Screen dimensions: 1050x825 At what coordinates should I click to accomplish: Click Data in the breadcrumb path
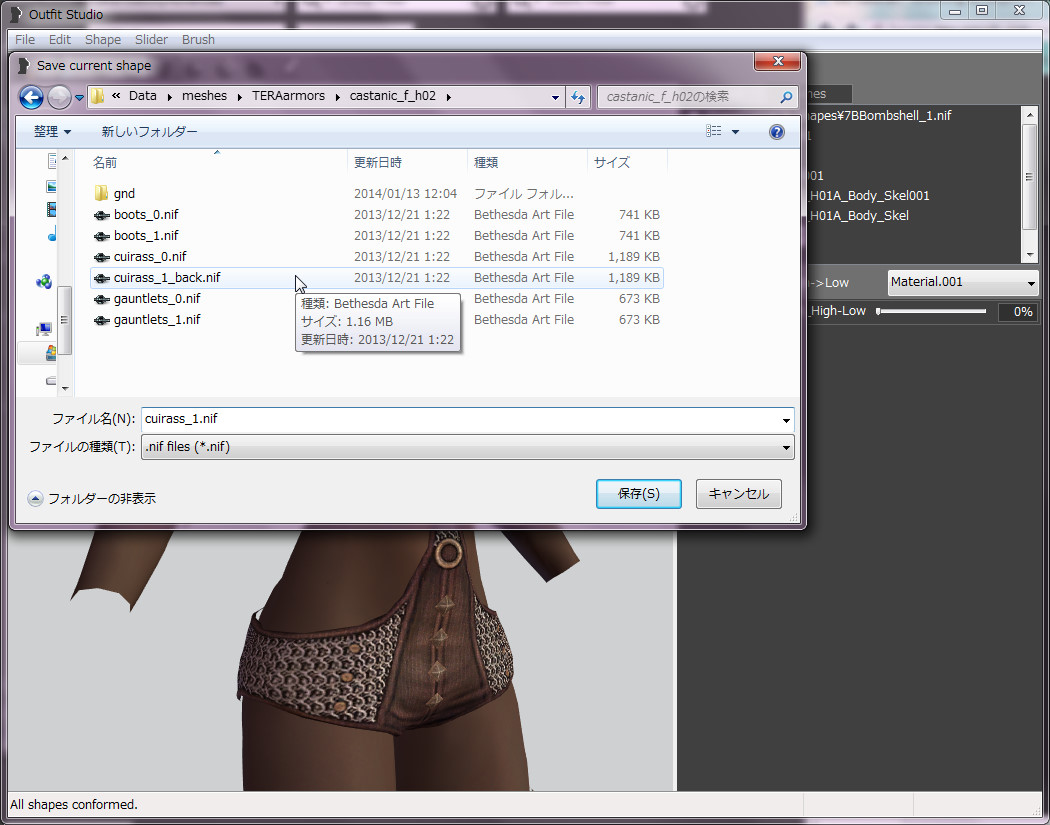point(143,96)
